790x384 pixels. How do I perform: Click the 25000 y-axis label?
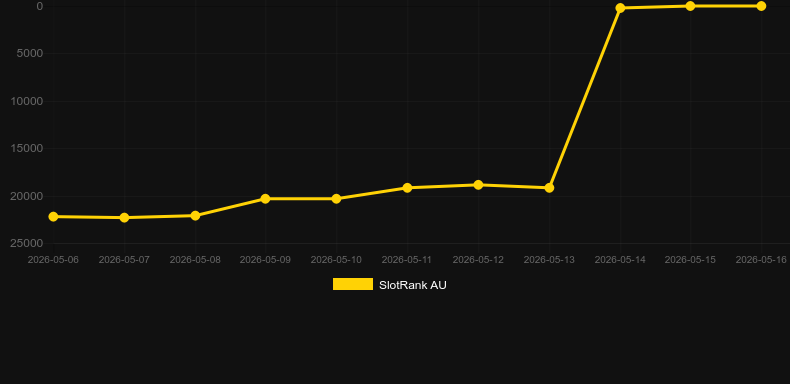[x=27, y=243]
